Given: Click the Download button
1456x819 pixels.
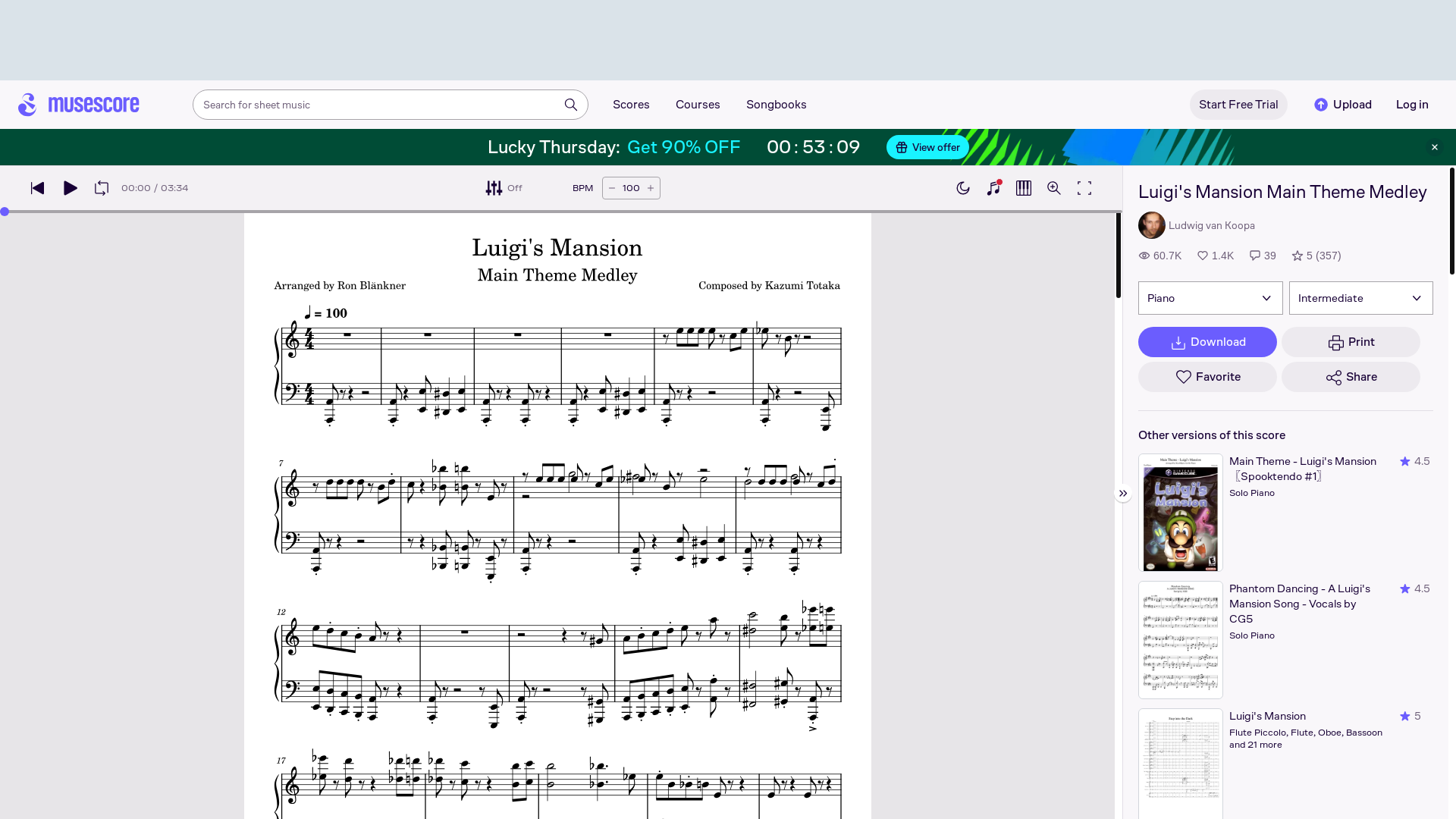Looking at the screenshot, I should pos(1207,342).
